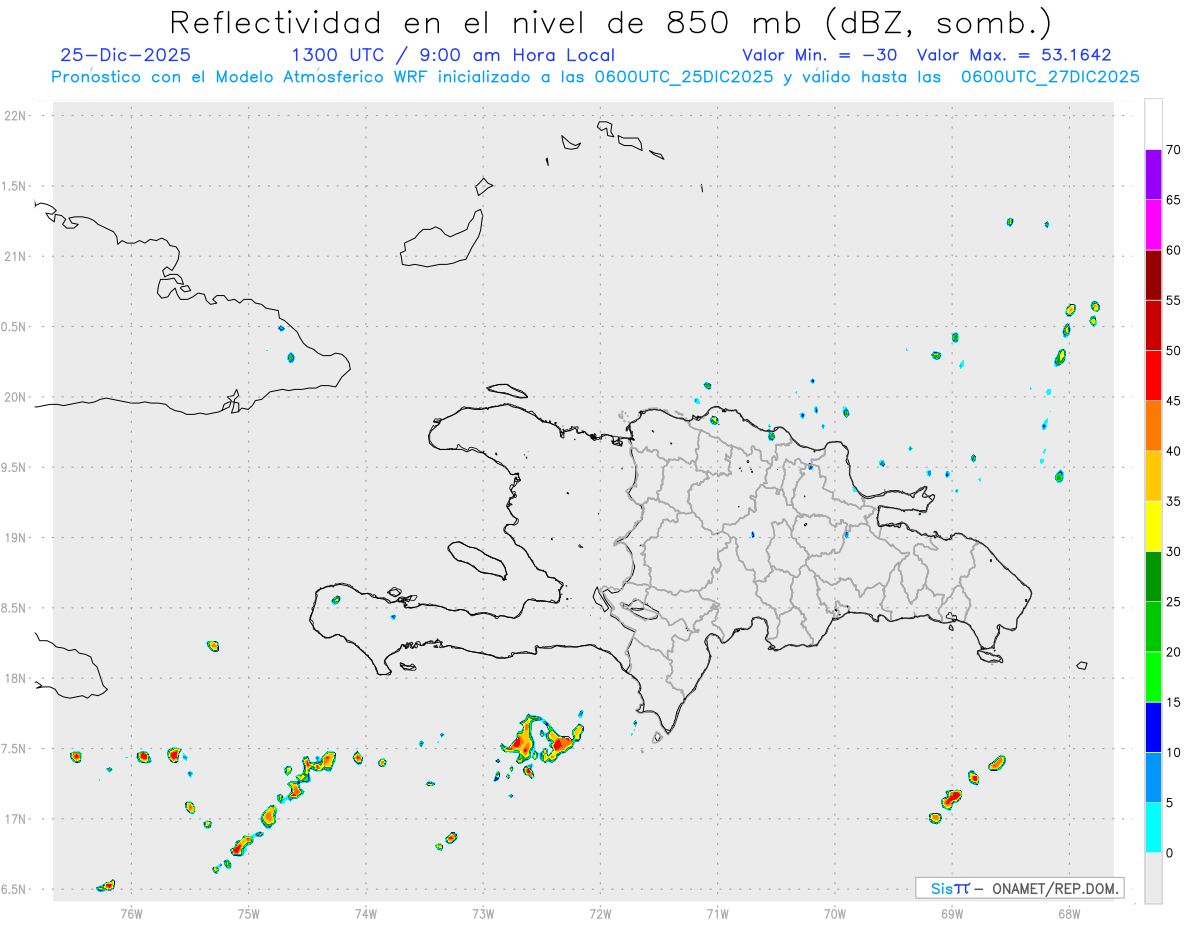Click the "21N" latitude label
This screenshot has height=927, width=1200.
click(x=17, y=256)
